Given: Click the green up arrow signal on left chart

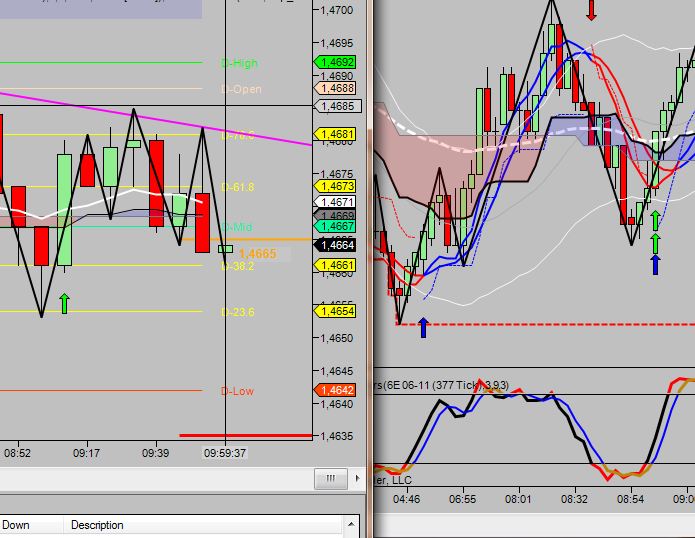Looking at the screenshot, I should pos(64,303).
